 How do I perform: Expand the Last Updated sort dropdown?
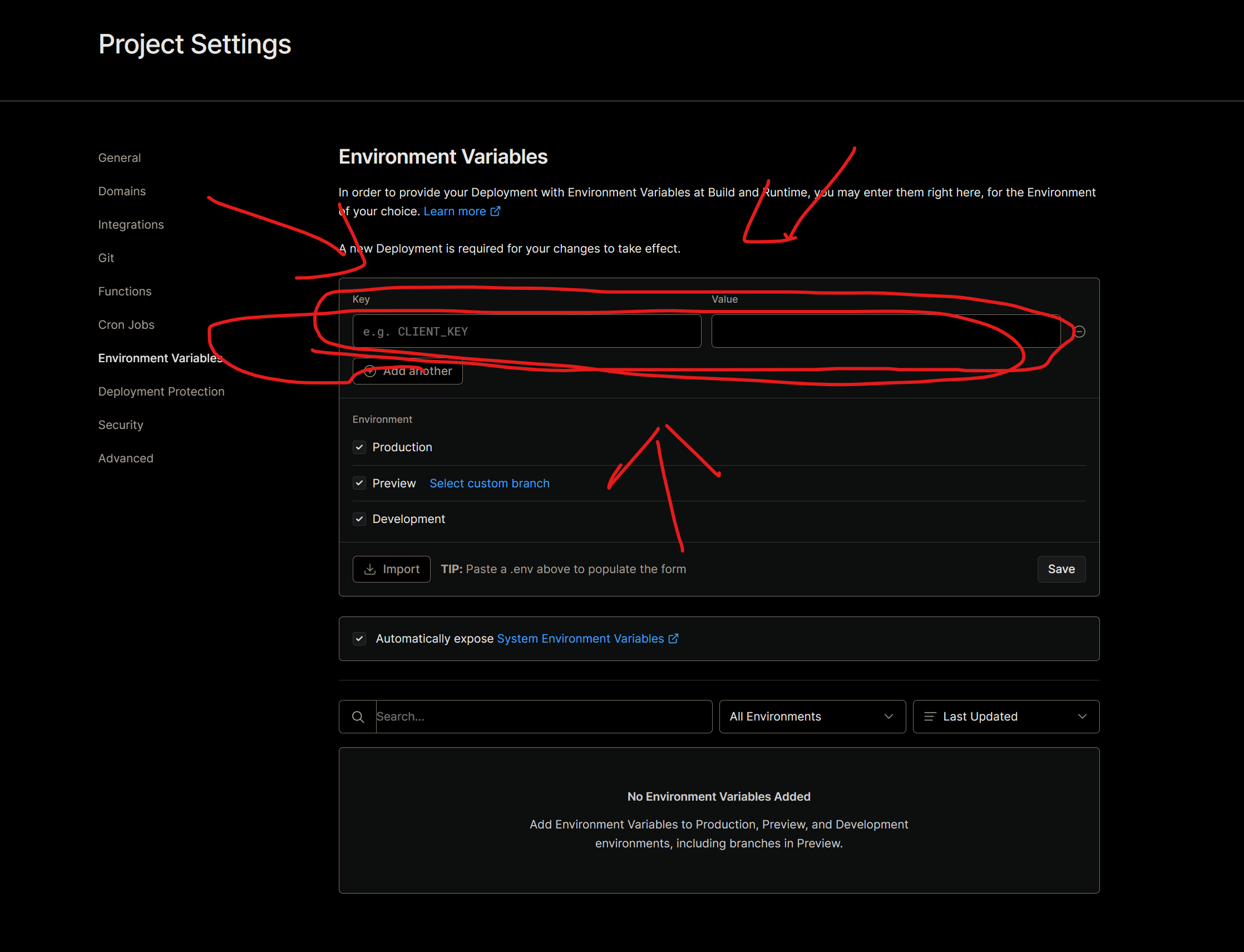tap(1005, 717)
